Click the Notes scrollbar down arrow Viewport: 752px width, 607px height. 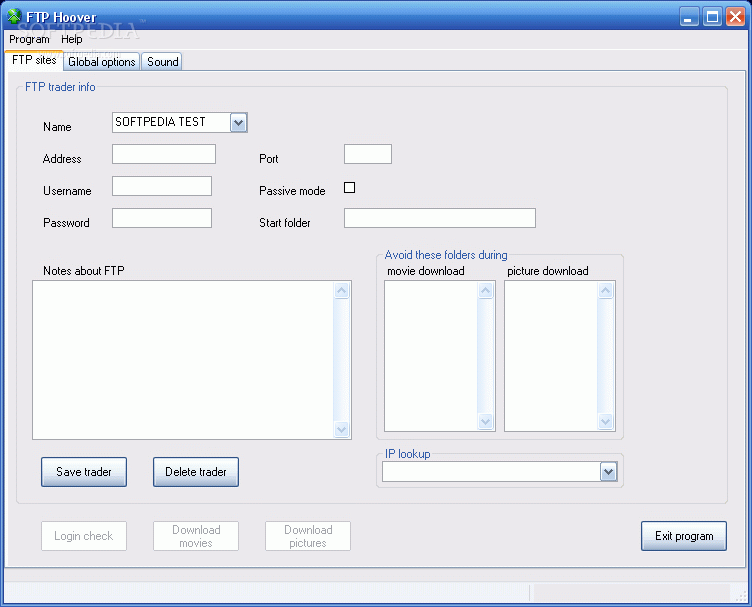[341, 429]
